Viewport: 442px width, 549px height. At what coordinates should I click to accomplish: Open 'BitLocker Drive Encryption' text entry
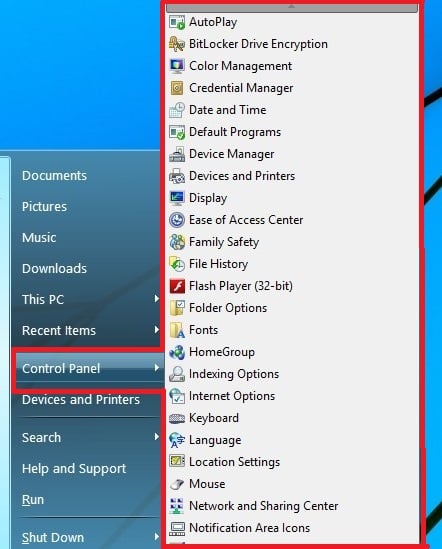[258, 44]
